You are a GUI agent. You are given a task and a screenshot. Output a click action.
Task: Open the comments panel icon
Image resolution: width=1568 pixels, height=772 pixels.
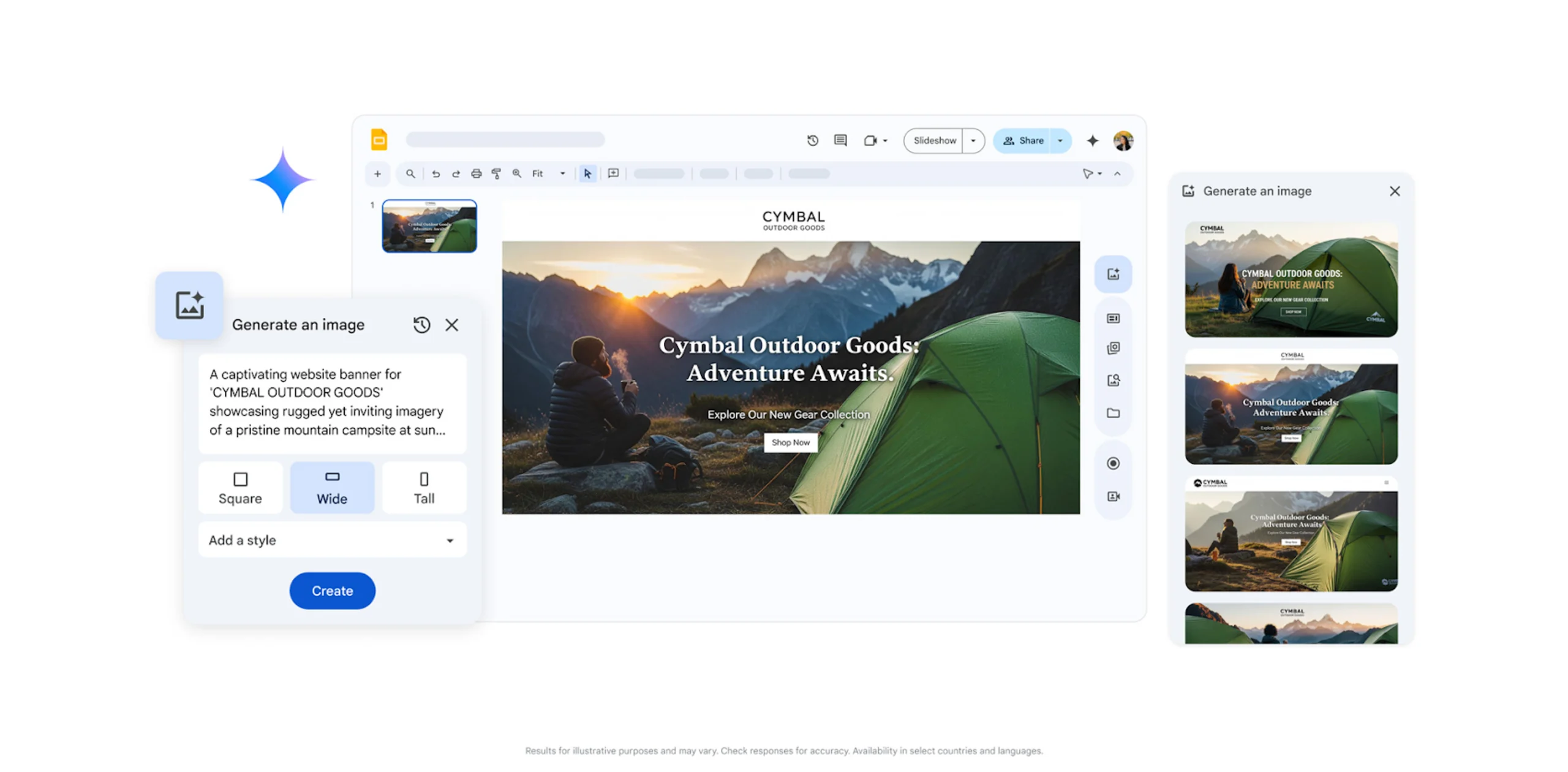tap(840, 140)
